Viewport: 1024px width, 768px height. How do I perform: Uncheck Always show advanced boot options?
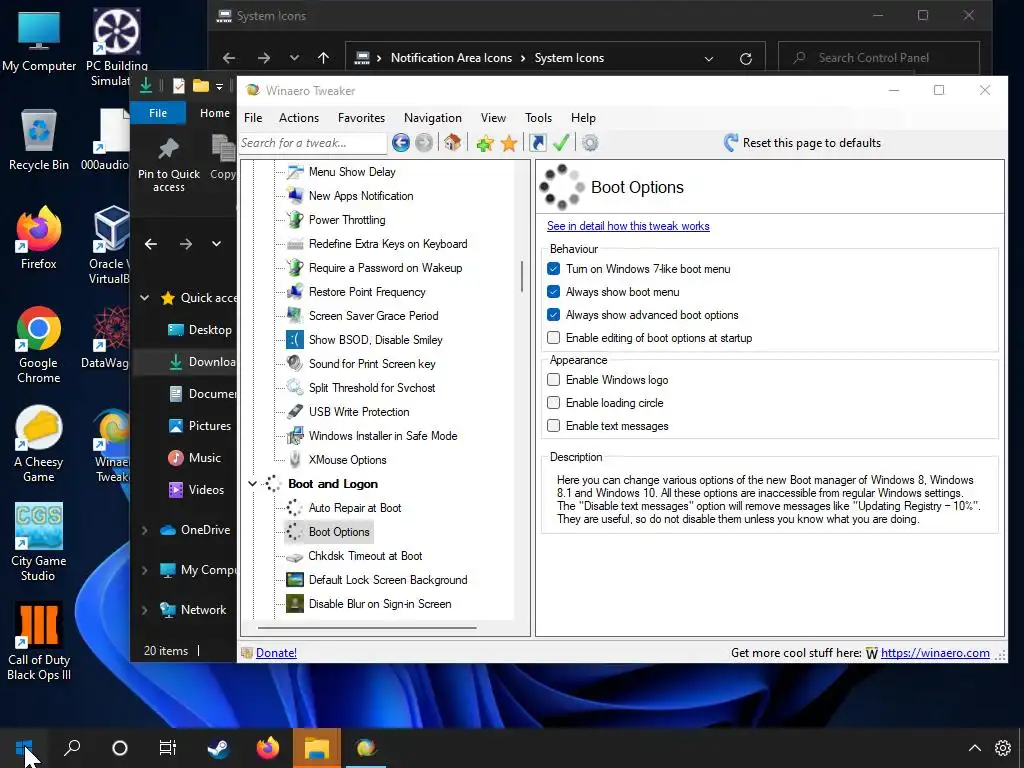(553, 314)
